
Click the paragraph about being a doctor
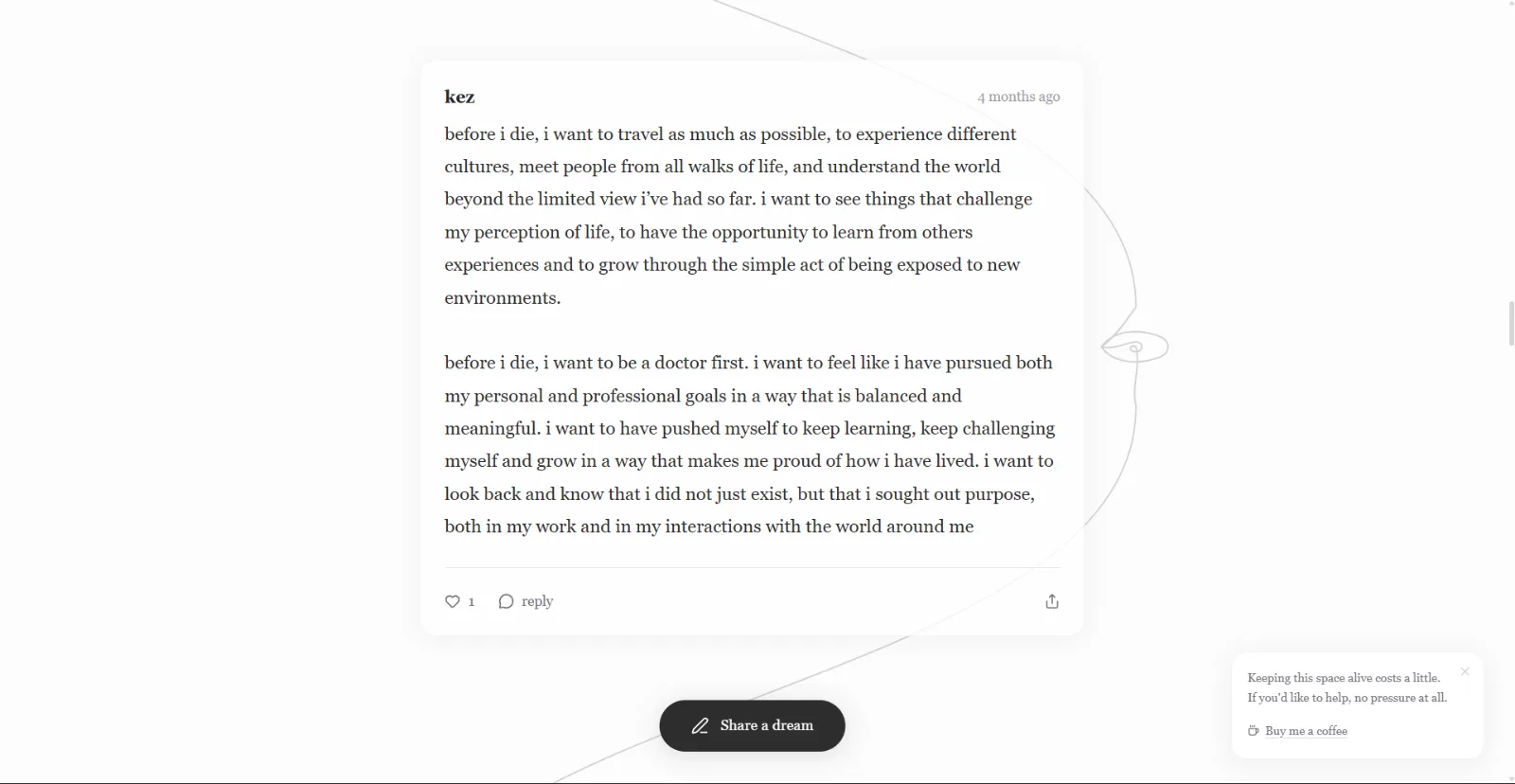(x=749, y=444)
